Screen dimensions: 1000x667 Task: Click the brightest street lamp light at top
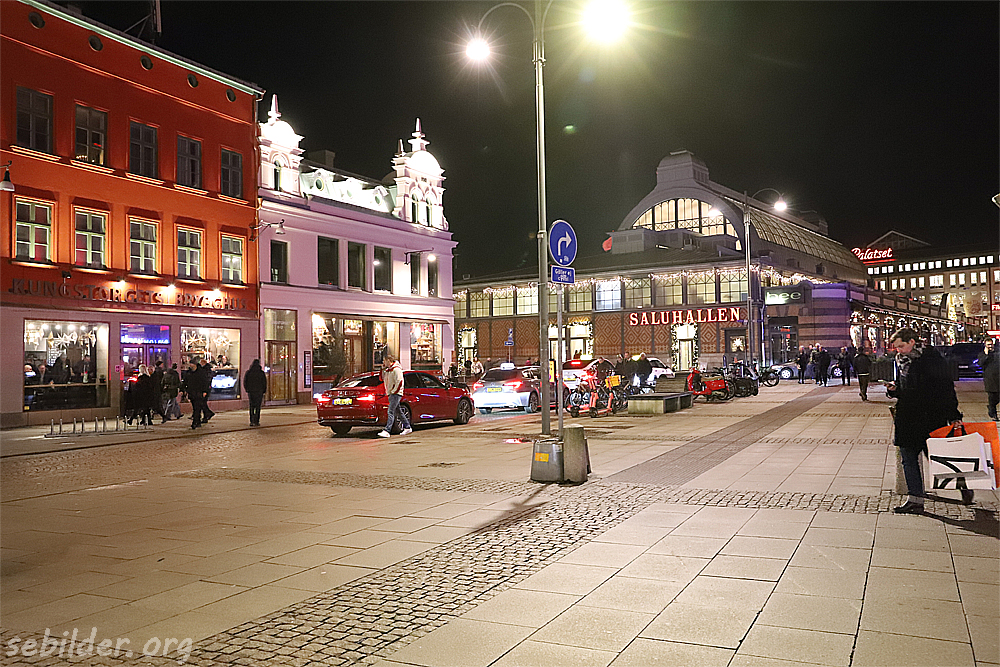coord(606,19)
